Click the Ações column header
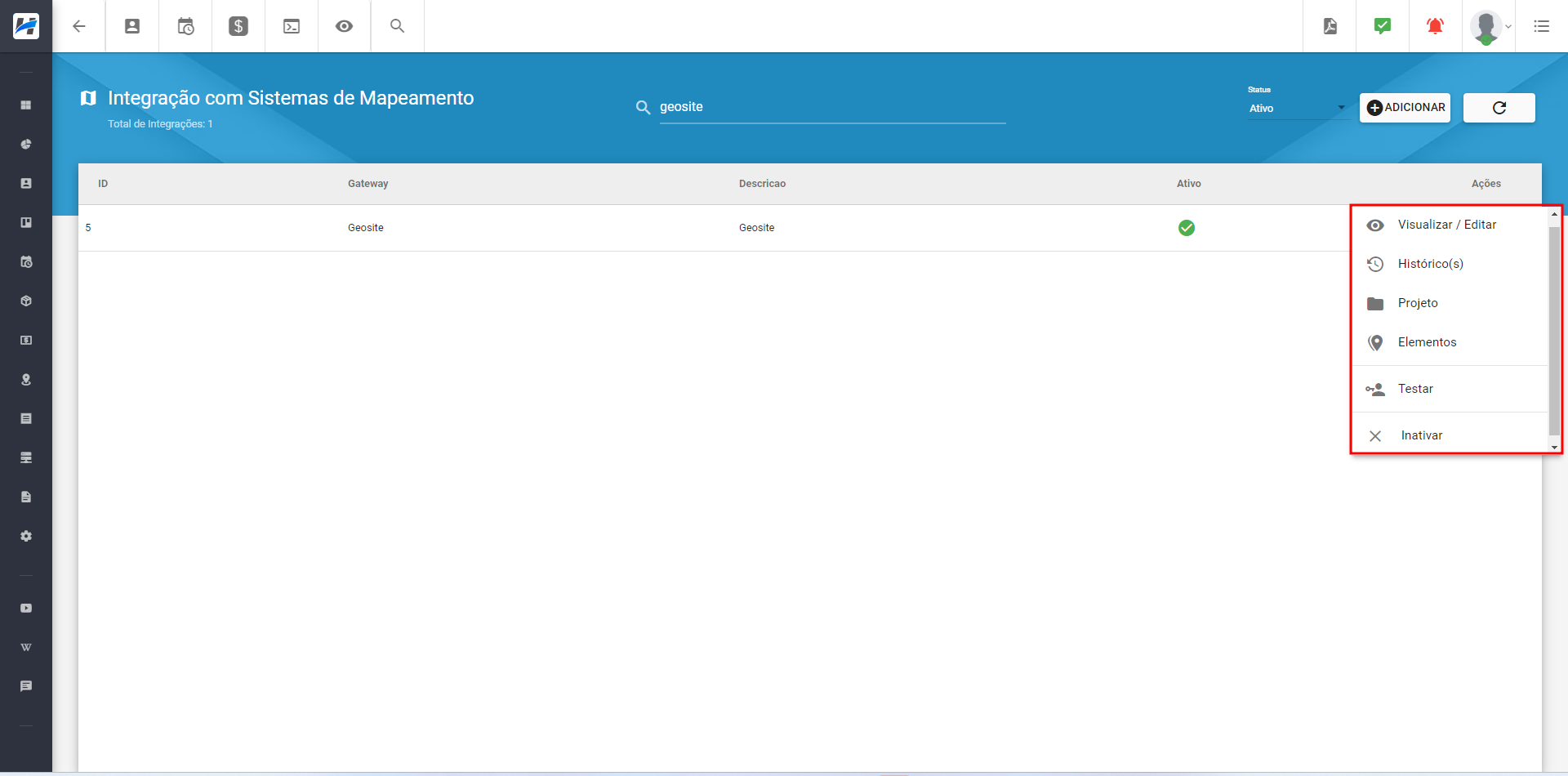The height and width of the screenshot is (776, 1568). coord(1486,184)
